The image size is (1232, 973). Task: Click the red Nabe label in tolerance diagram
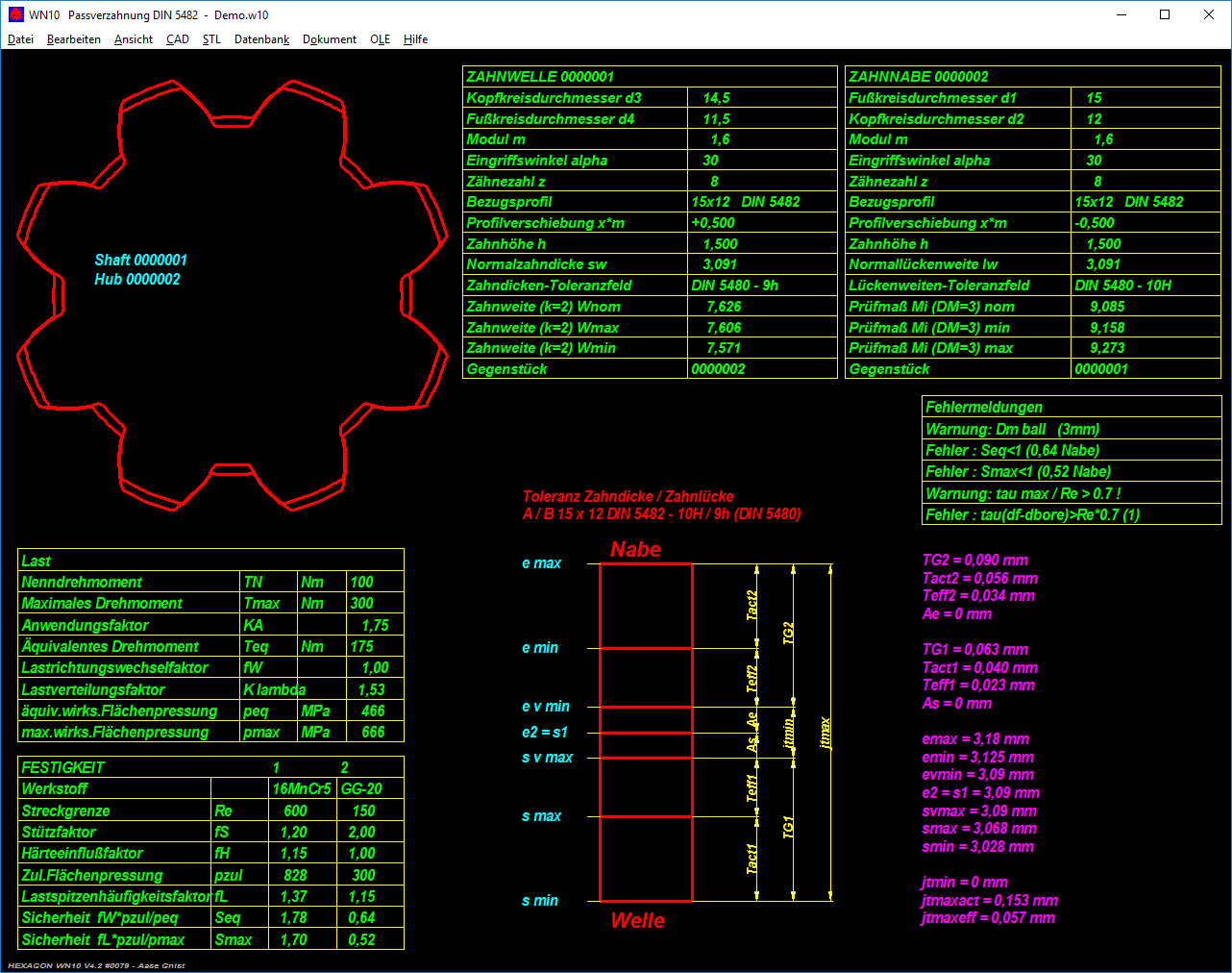pyautogui.click(x=635, y=550)
